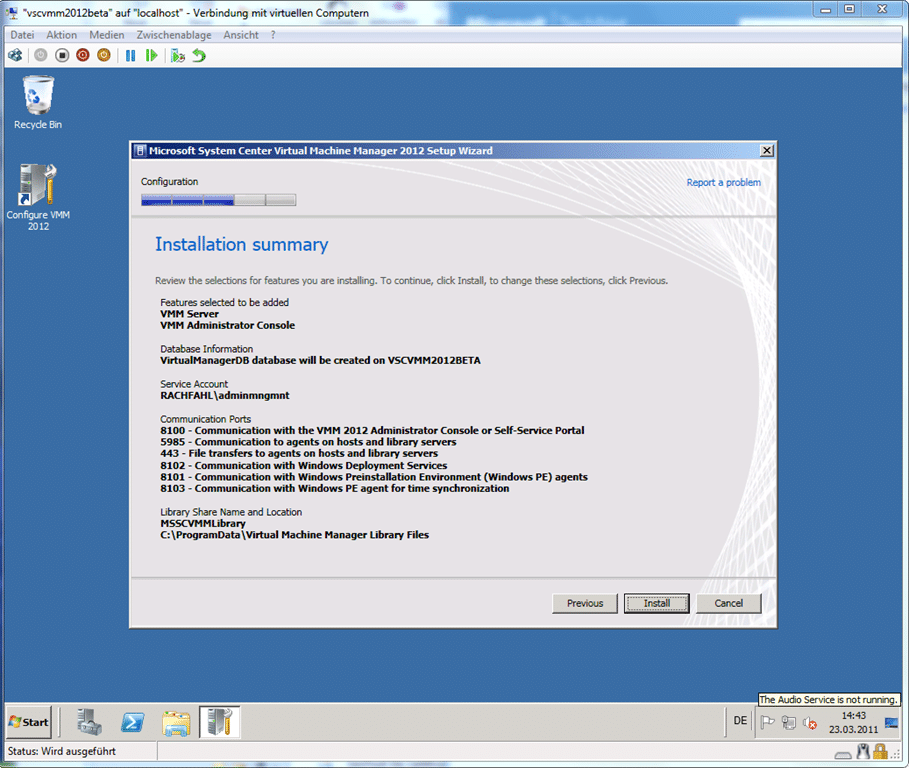The image size is (909, 768).
Task: Open Server Manager from the taskbar
Action: pos(89,722)
